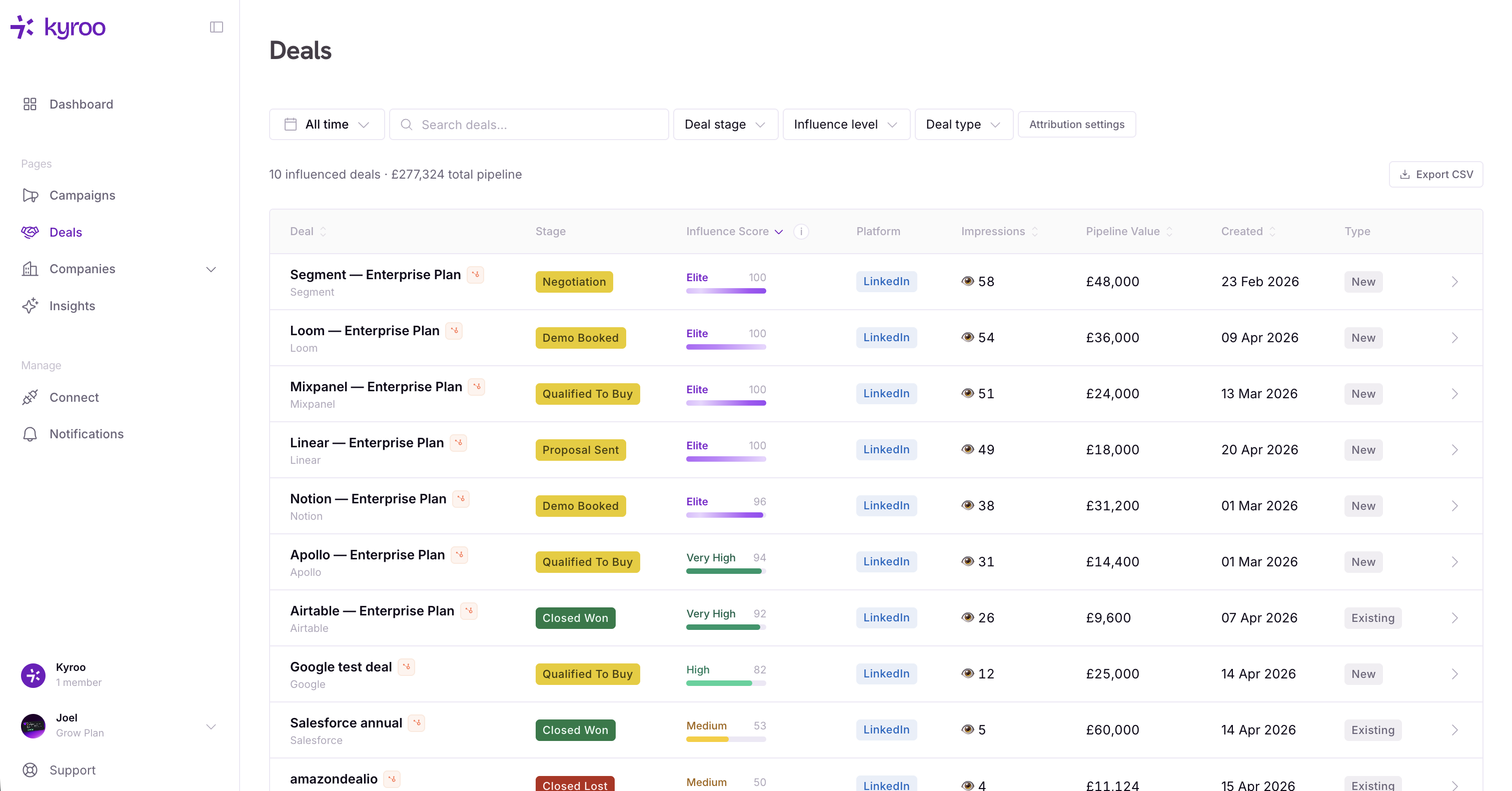1512x791 pixels.
Task: Open Insights in the sidebar
Action: coord(72,306)
